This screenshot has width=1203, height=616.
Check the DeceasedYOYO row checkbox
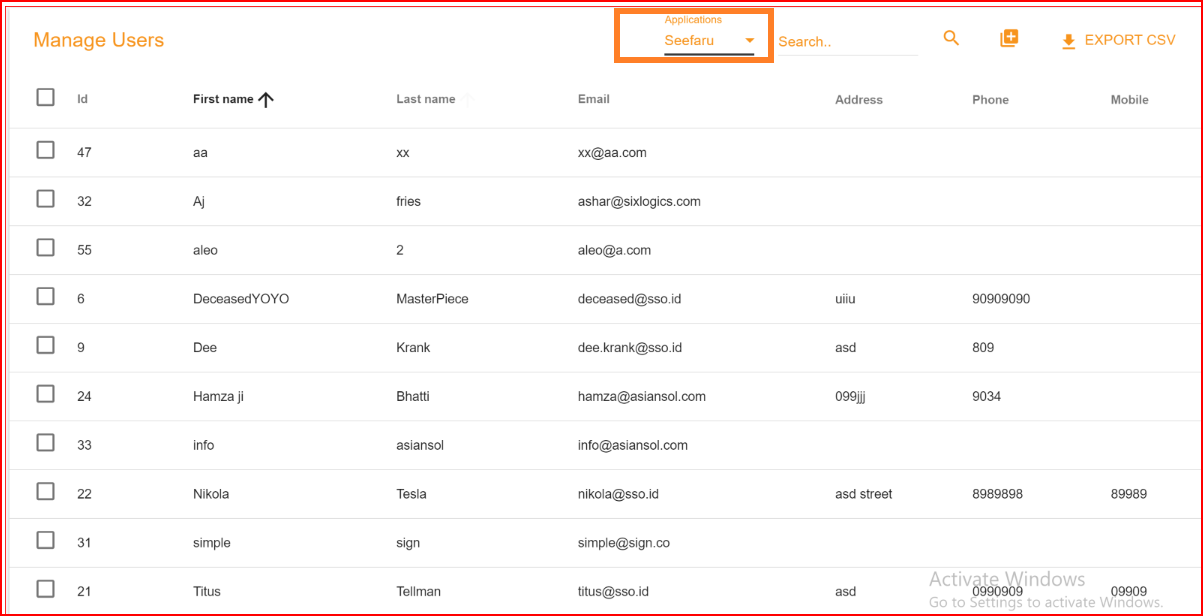pos(45,296)
